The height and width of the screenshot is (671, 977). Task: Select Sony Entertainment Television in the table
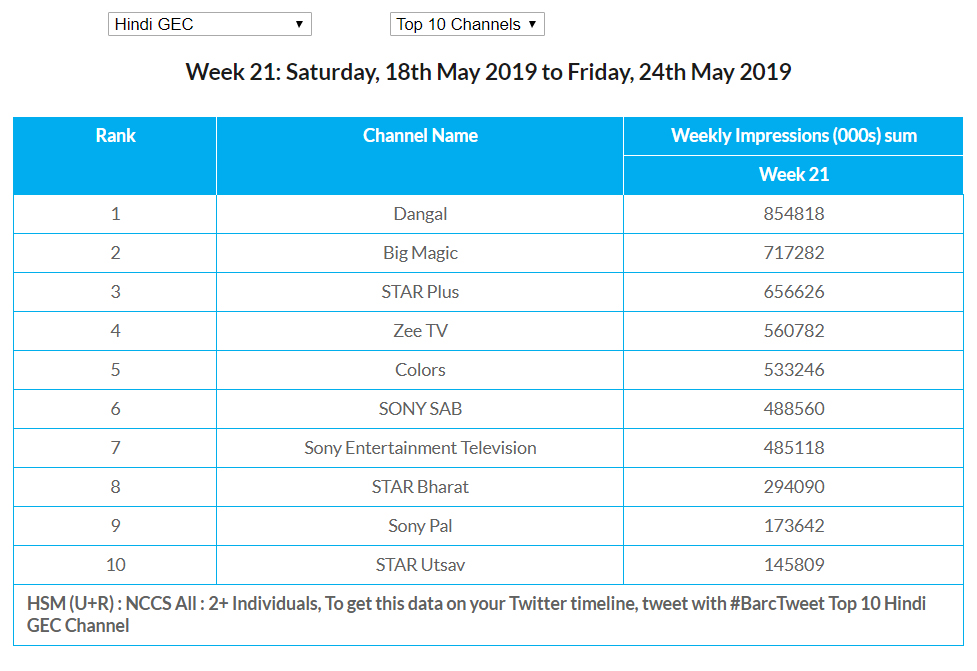click(x=420, y=448)
